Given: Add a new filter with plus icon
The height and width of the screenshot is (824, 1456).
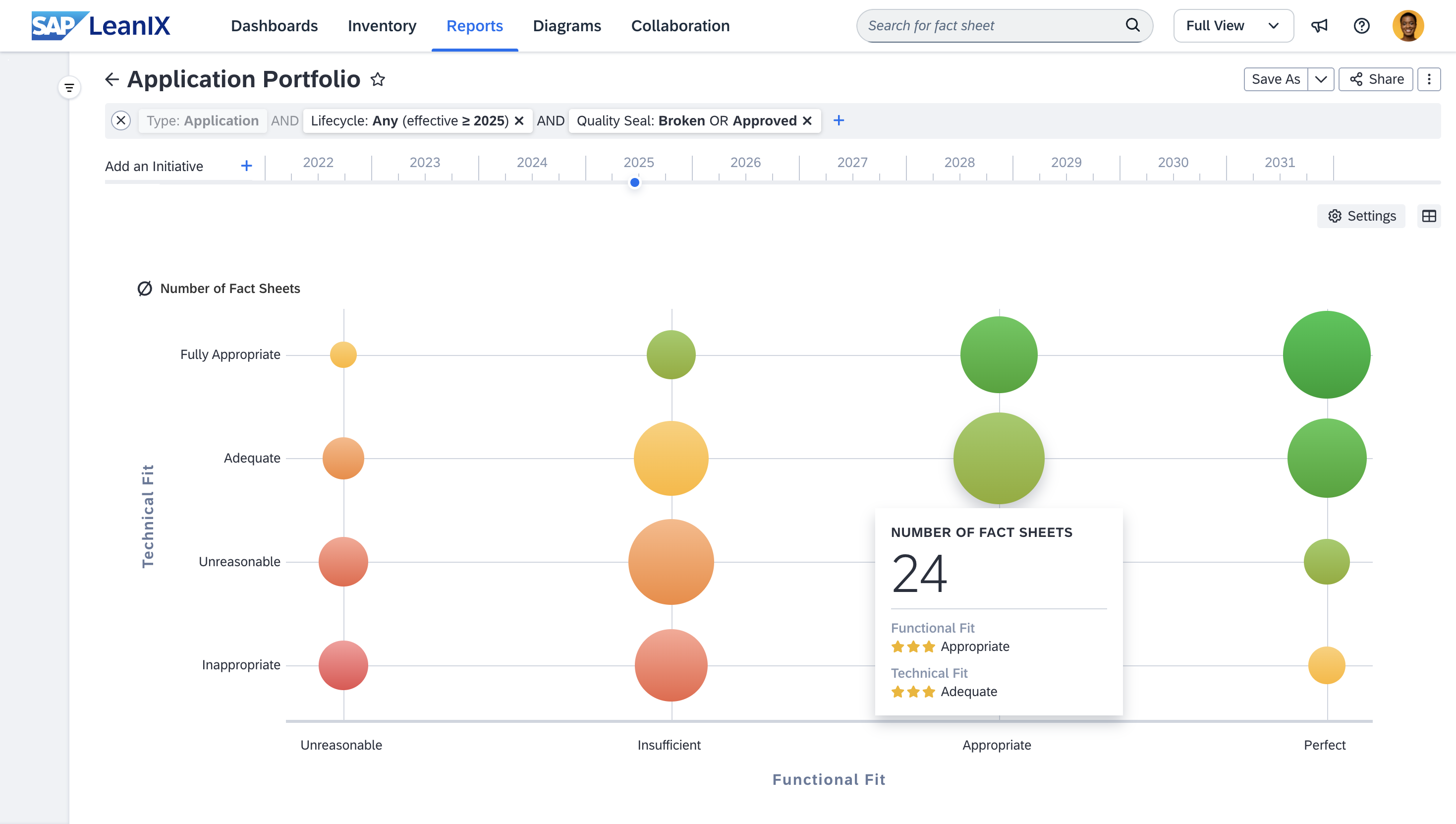Looking at the screenshot, I should click(x=839, y=120).
